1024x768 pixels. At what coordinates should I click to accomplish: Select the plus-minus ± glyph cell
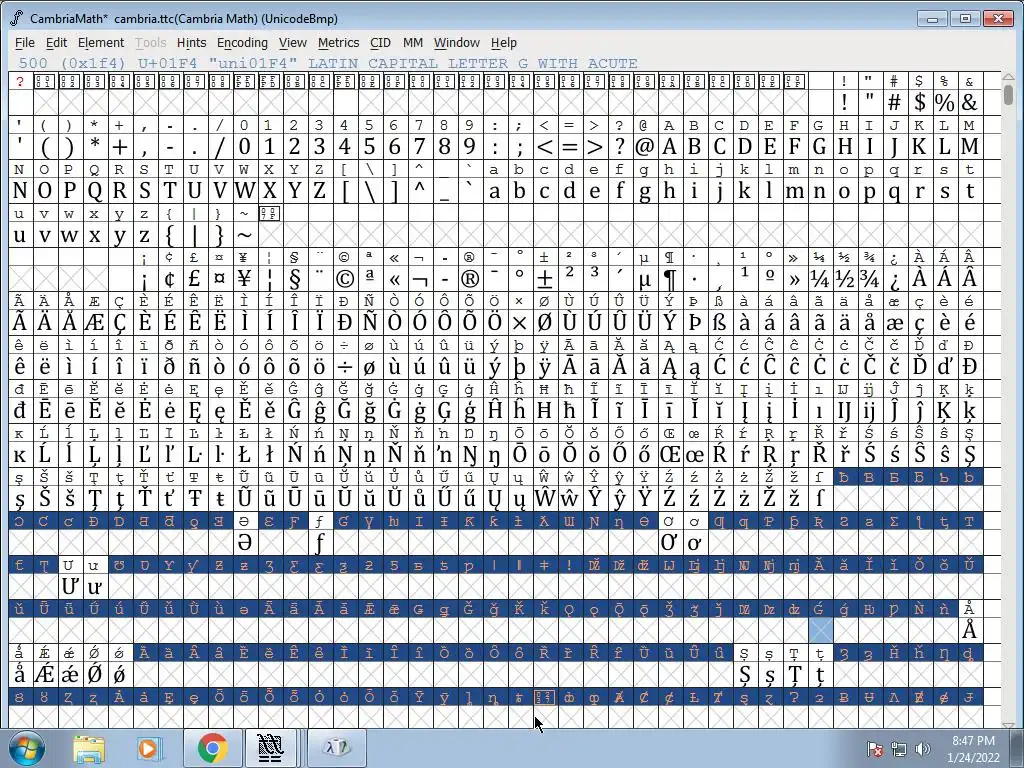click(544, 279)
